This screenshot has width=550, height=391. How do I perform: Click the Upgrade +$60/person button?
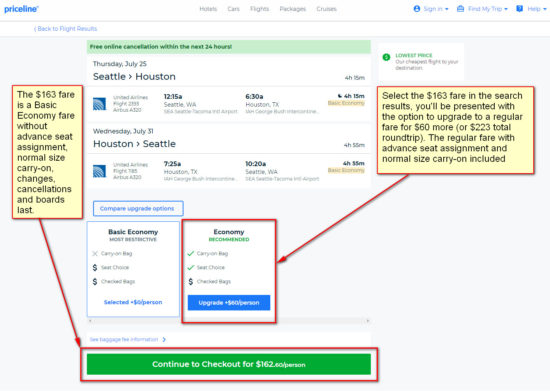229,303
